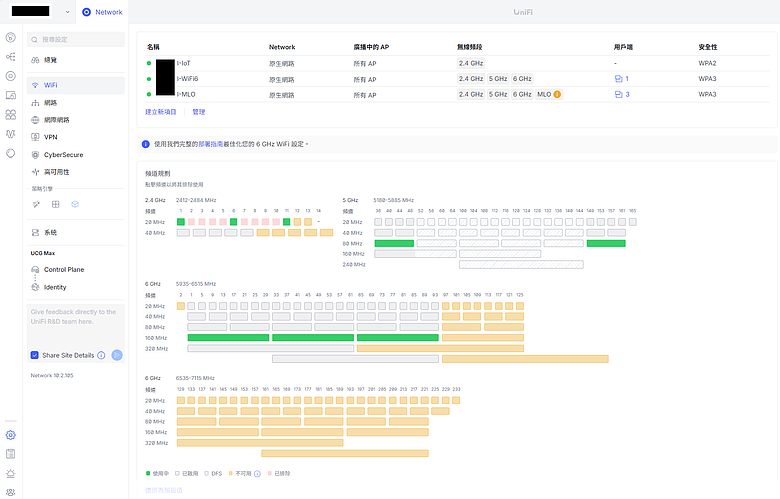Toggle 5 GHz 20 MHz channel 36 block

(378, 222)
